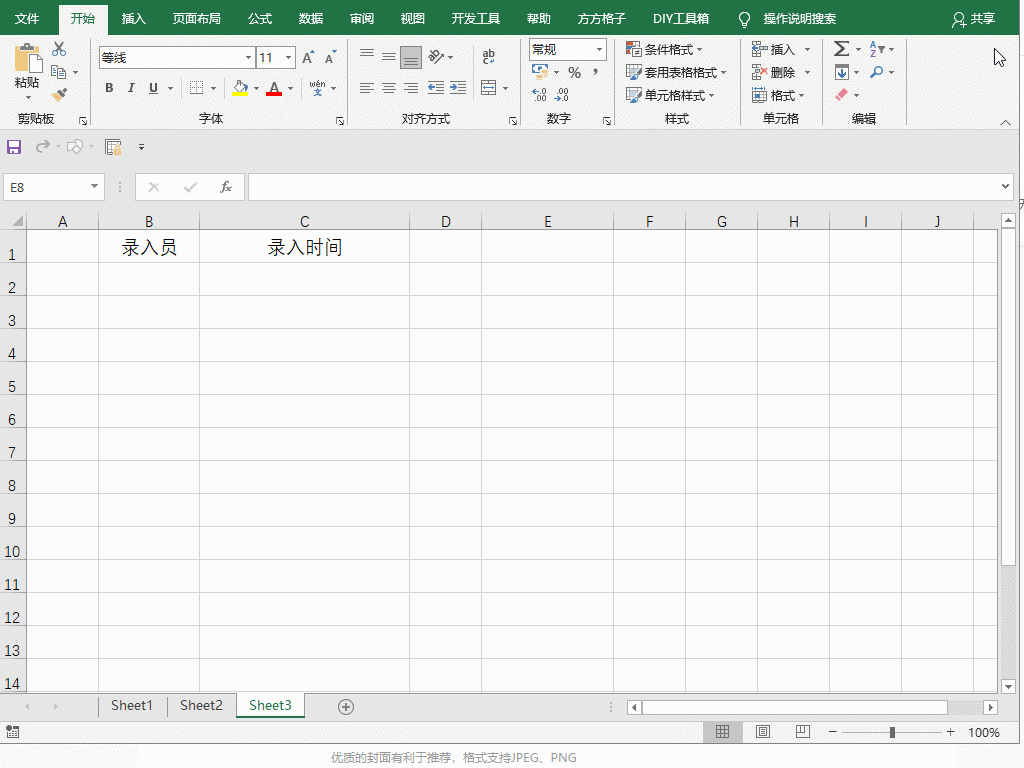This screenshot has height=768, width=1024.
Task: Save the workbook using the floppy icon
Action: click(14, 147)
